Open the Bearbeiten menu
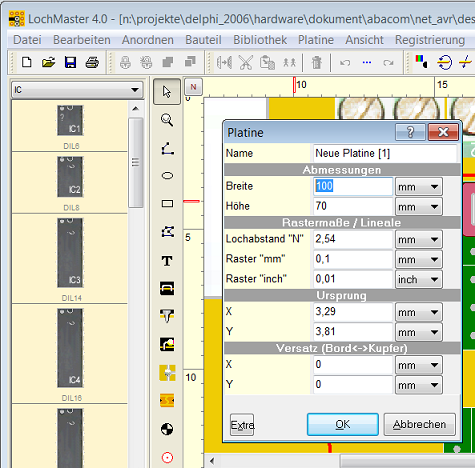Image resolution: width=475 pixels, height=468 pixels. point(82,40)
